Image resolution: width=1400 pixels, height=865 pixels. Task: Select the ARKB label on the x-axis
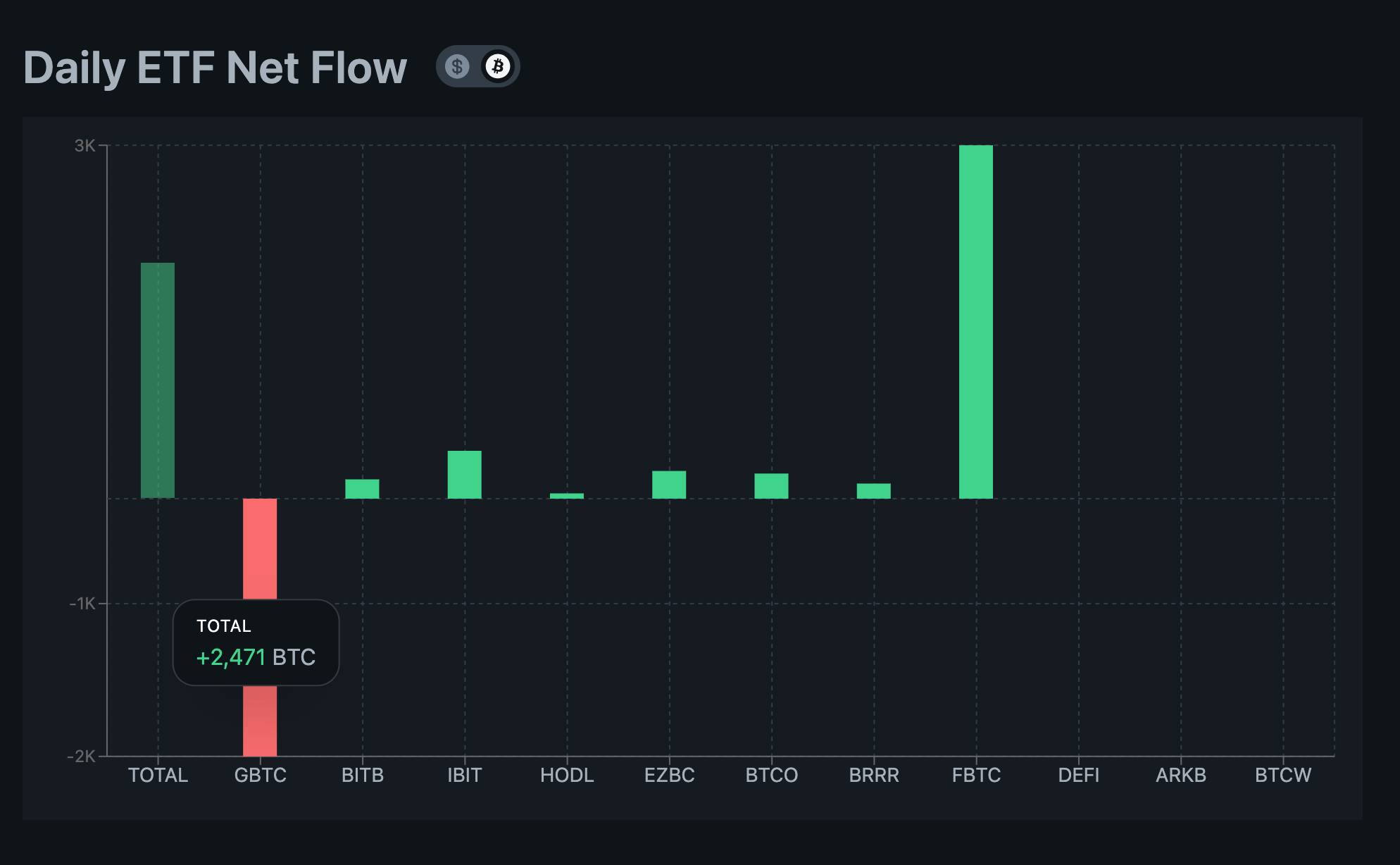[1181, 775]
